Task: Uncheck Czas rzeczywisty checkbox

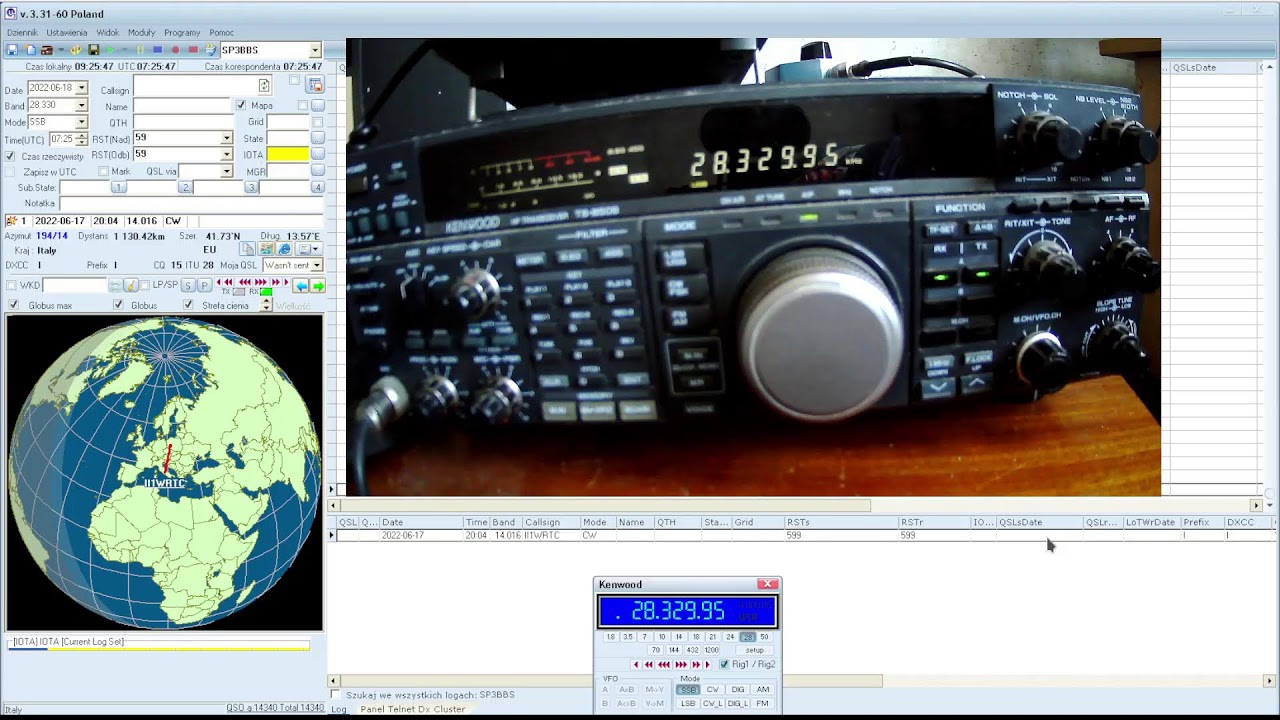Action: coord(10,156)
